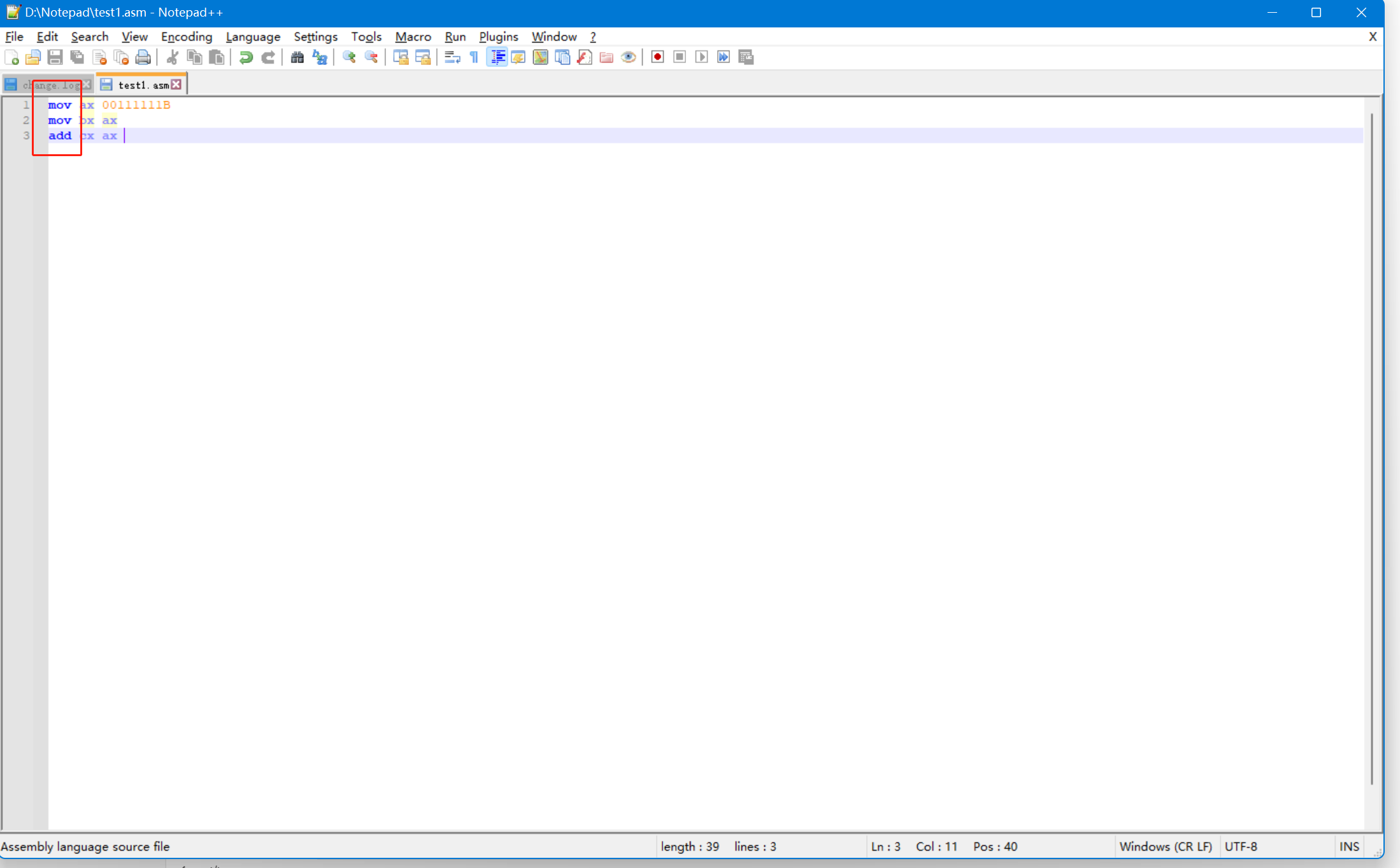The width and height of the screenshot is (1400, 868).
Task: Click the New file icon
Action: click(11, 57)
